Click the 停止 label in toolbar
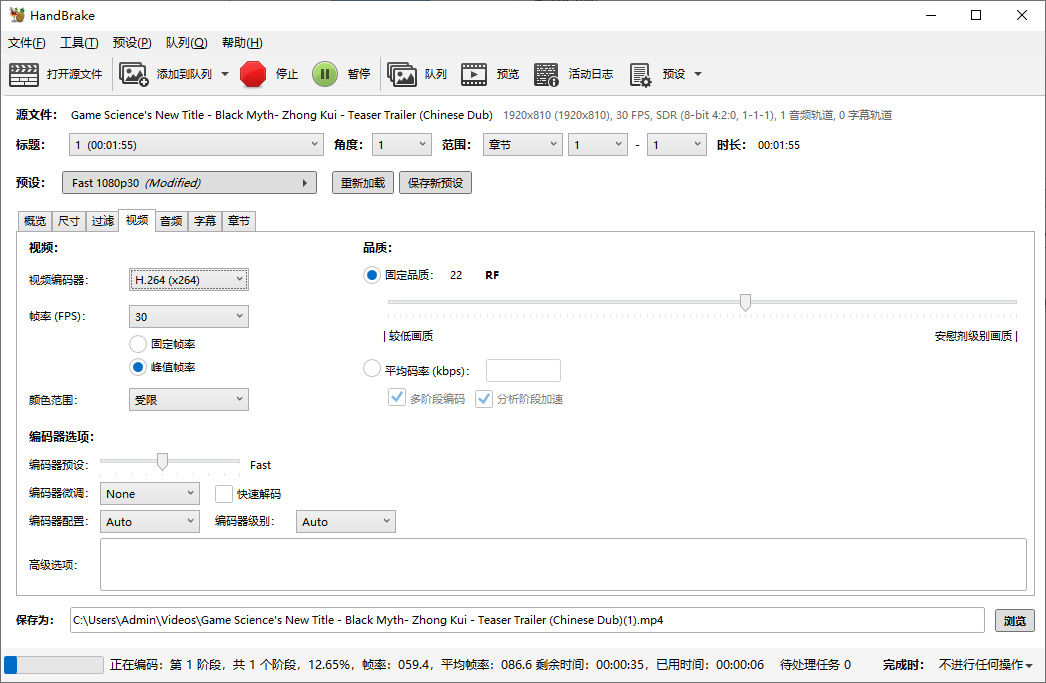The width and height of the screenshot is (1046, 683). tap(287, 74)
